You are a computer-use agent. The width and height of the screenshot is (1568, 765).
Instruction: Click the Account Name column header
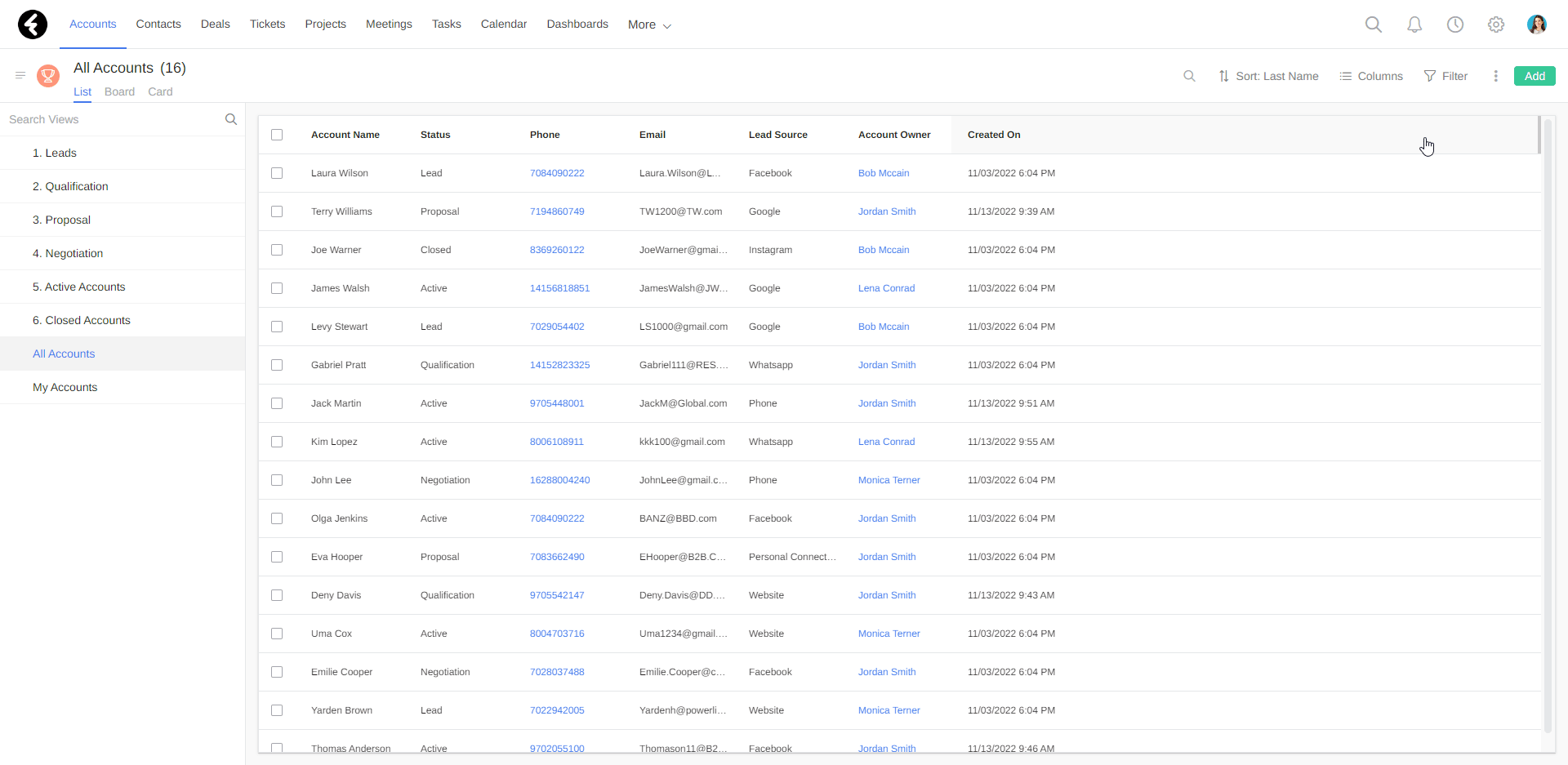pos(345,135)
